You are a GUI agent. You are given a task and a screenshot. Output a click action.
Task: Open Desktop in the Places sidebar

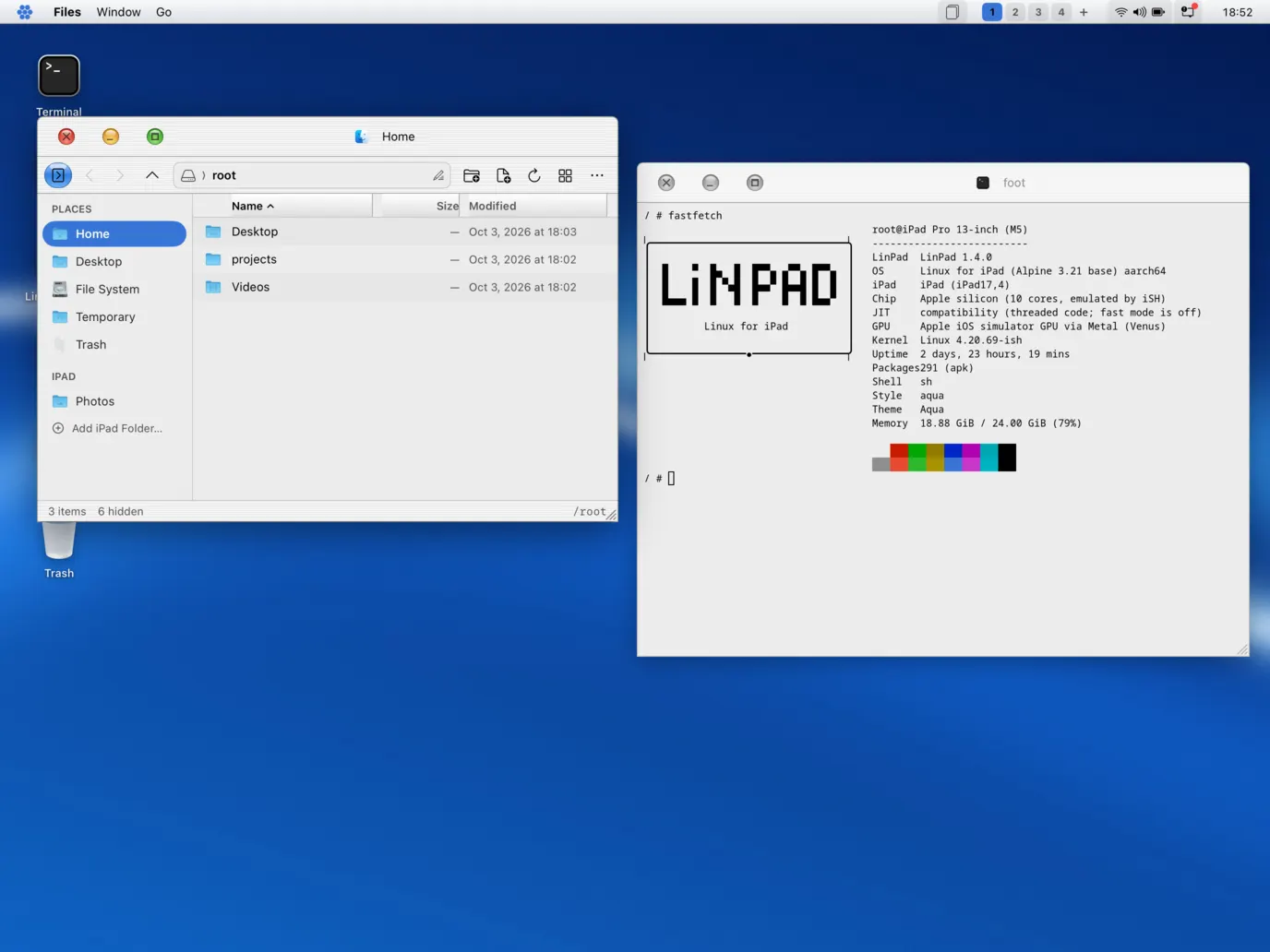114,261
